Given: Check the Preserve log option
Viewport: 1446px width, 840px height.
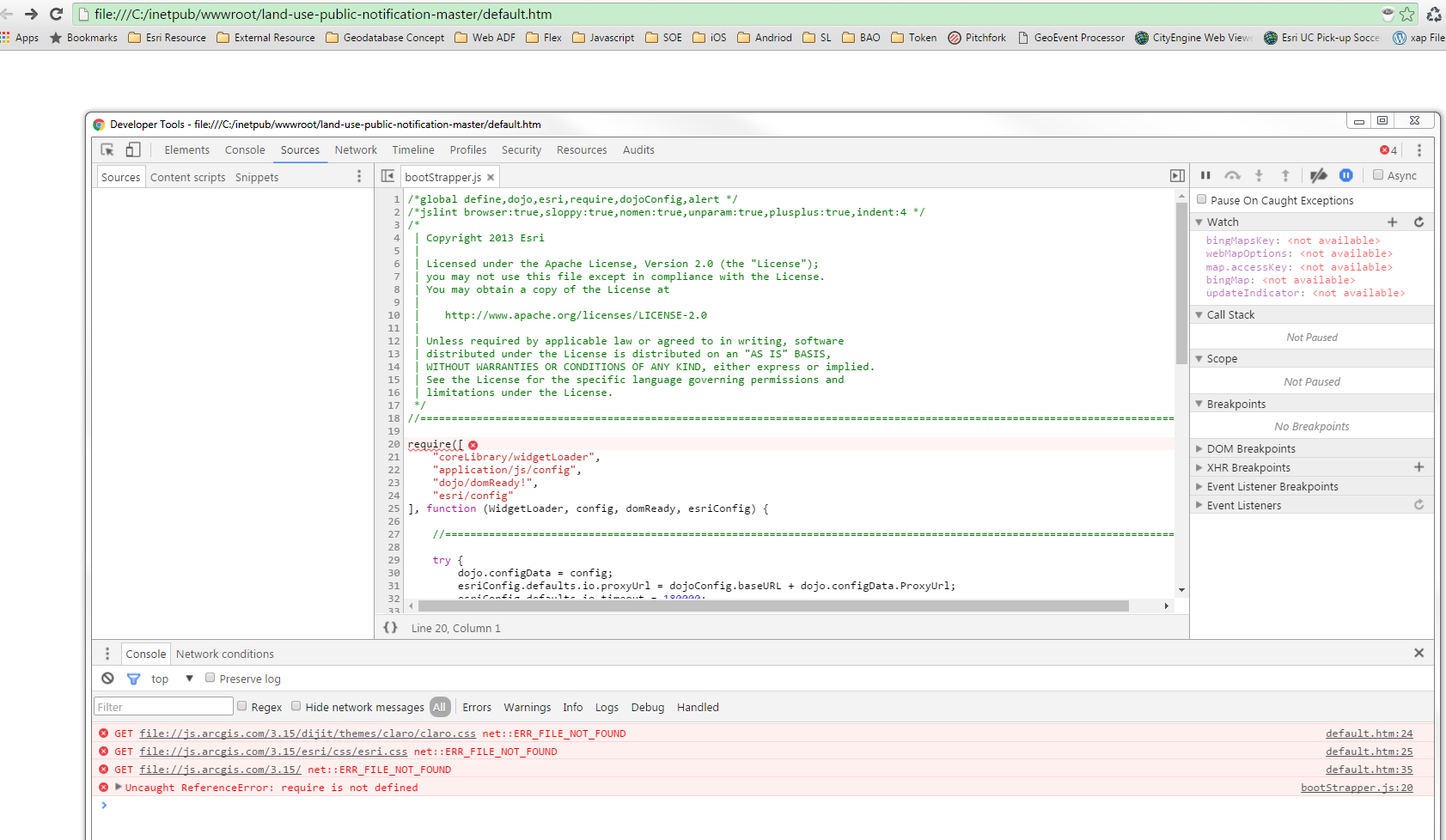Looking at the screenshot, I should pyautogui.click(x=210, y=678).
